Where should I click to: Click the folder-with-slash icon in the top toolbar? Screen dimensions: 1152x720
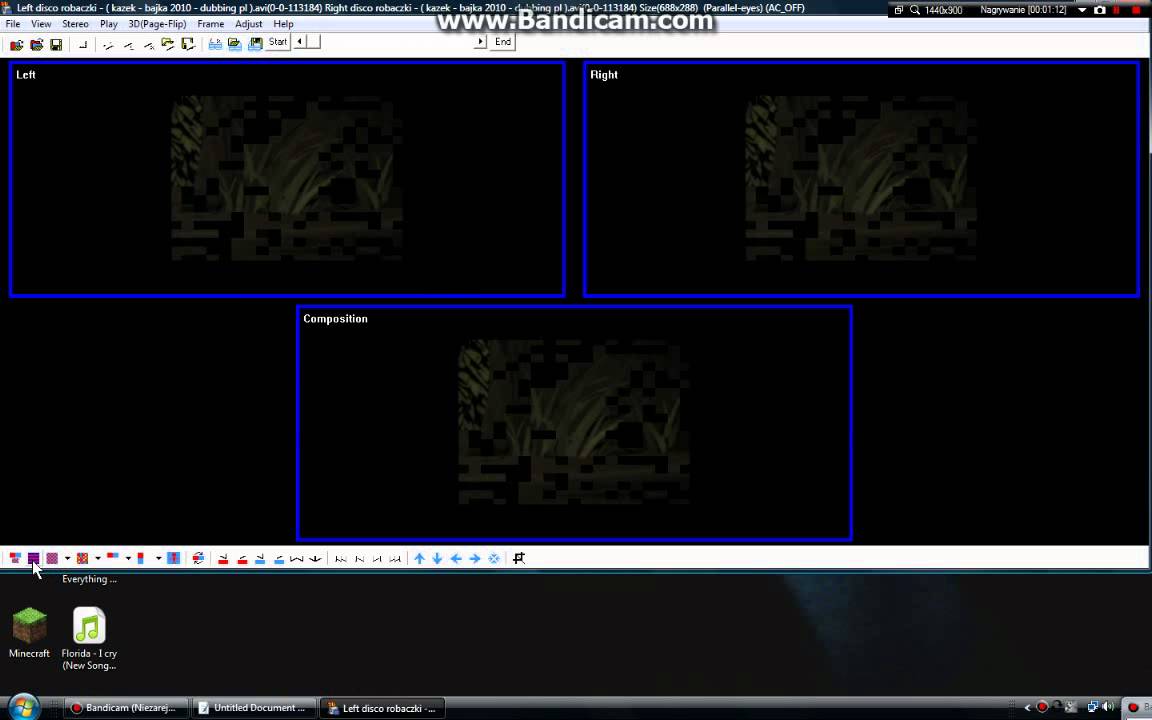pos(168,45)
